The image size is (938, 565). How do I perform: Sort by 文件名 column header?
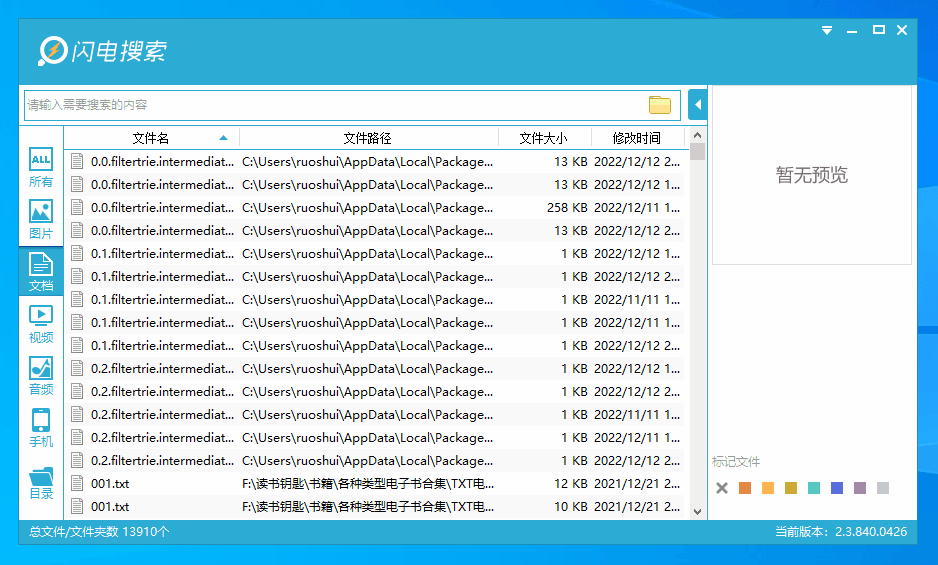pos(151,138)
